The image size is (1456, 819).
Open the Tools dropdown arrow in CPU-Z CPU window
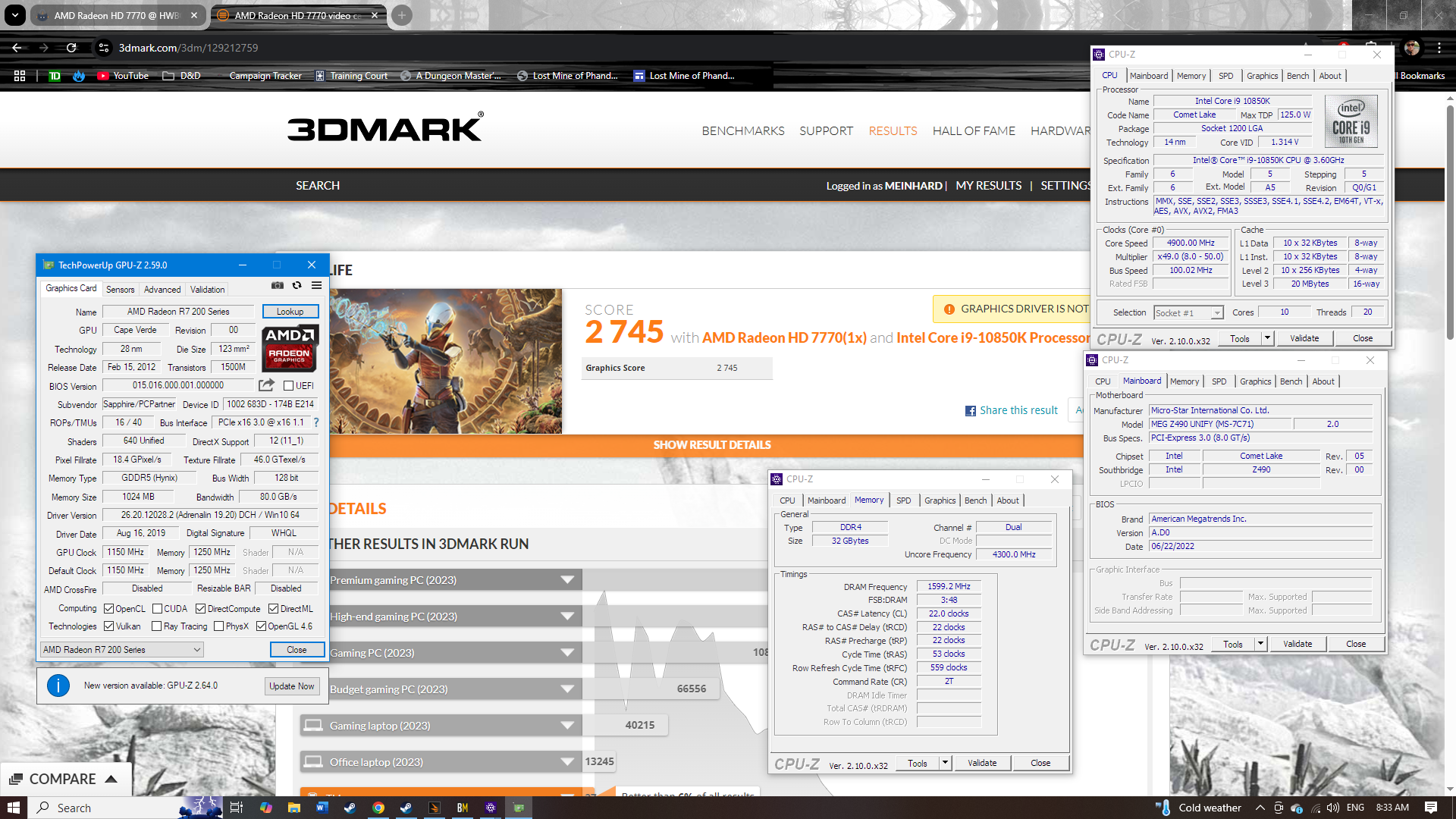tap(1267, 338)
